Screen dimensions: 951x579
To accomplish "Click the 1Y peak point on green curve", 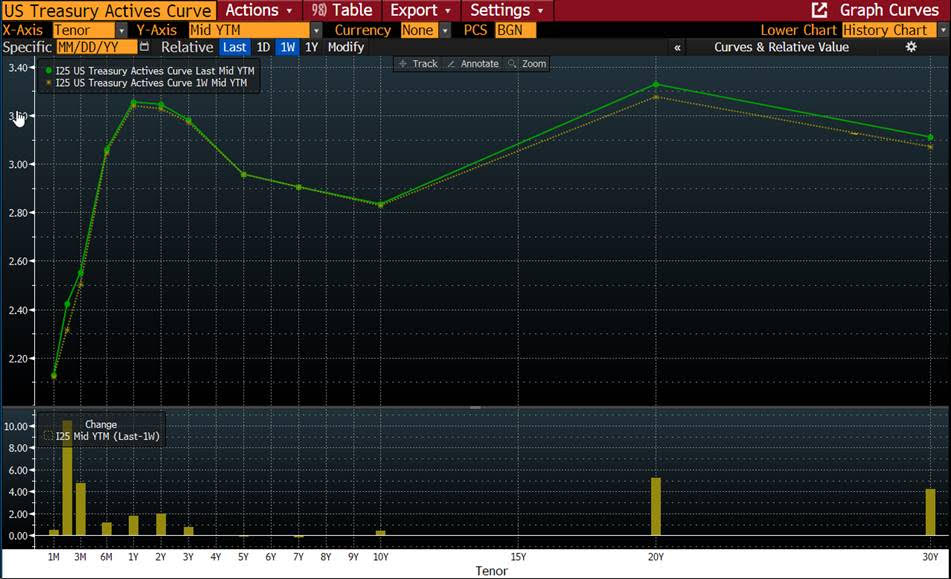I will [x=133, y=103].
